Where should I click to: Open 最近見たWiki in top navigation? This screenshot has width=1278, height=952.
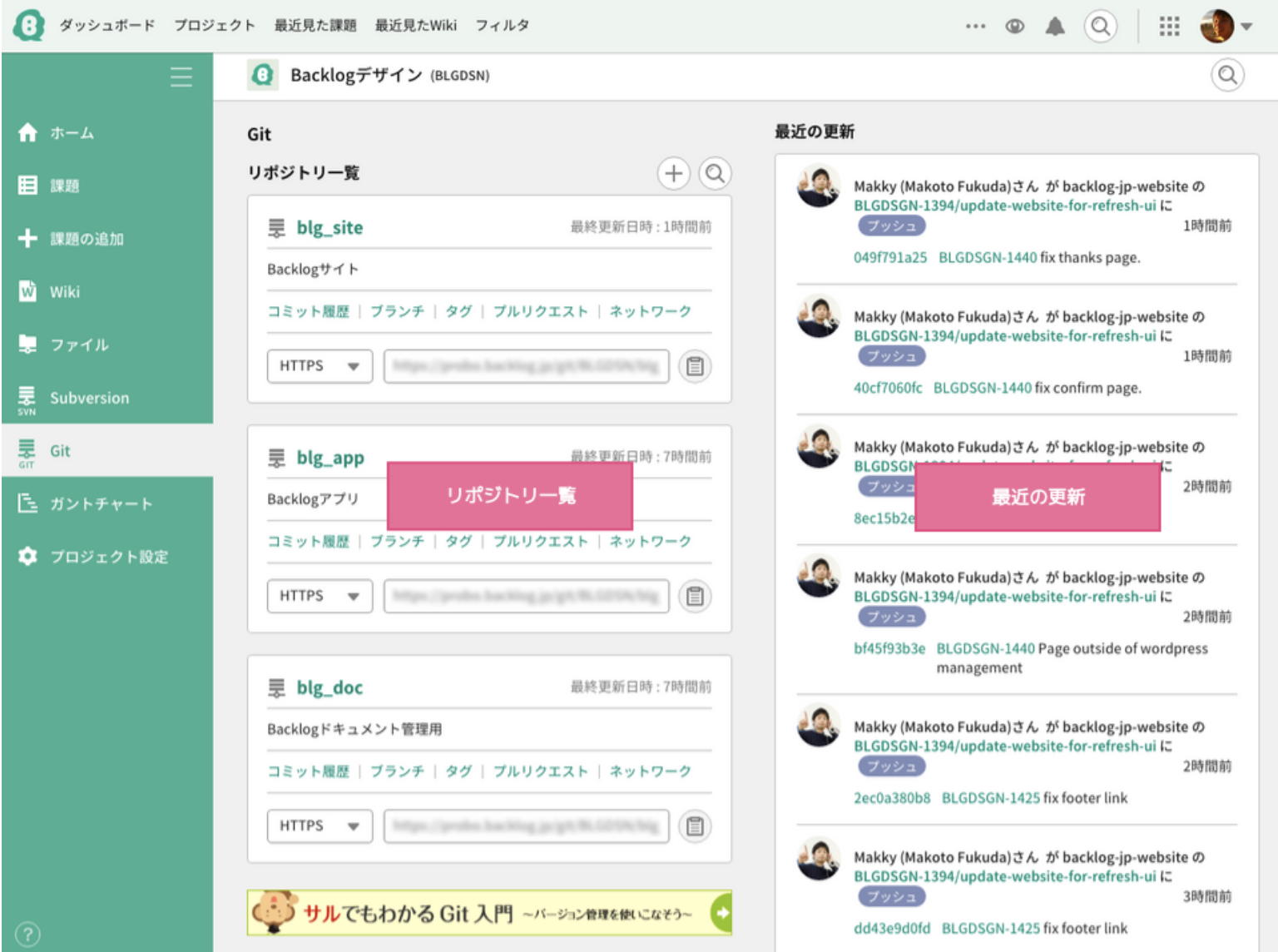416,25
